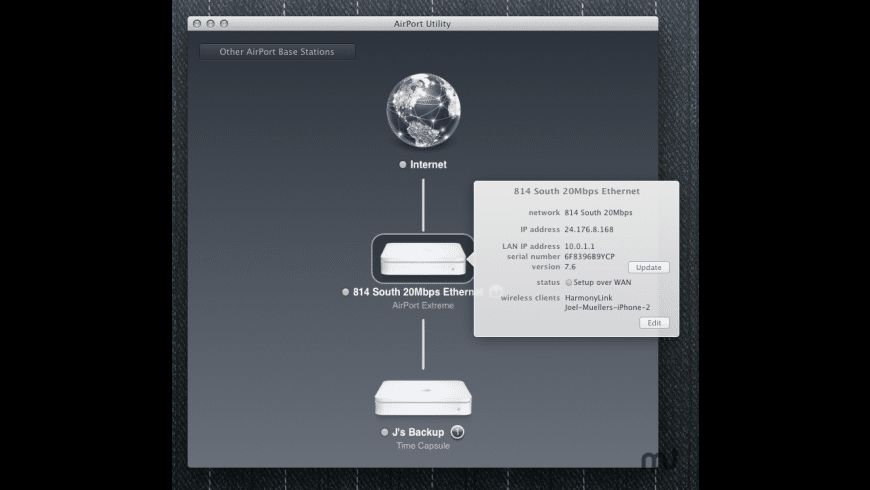Minimize the AirPort Utility window
Viewport: 870px width, 490px height.
point(210,24)
